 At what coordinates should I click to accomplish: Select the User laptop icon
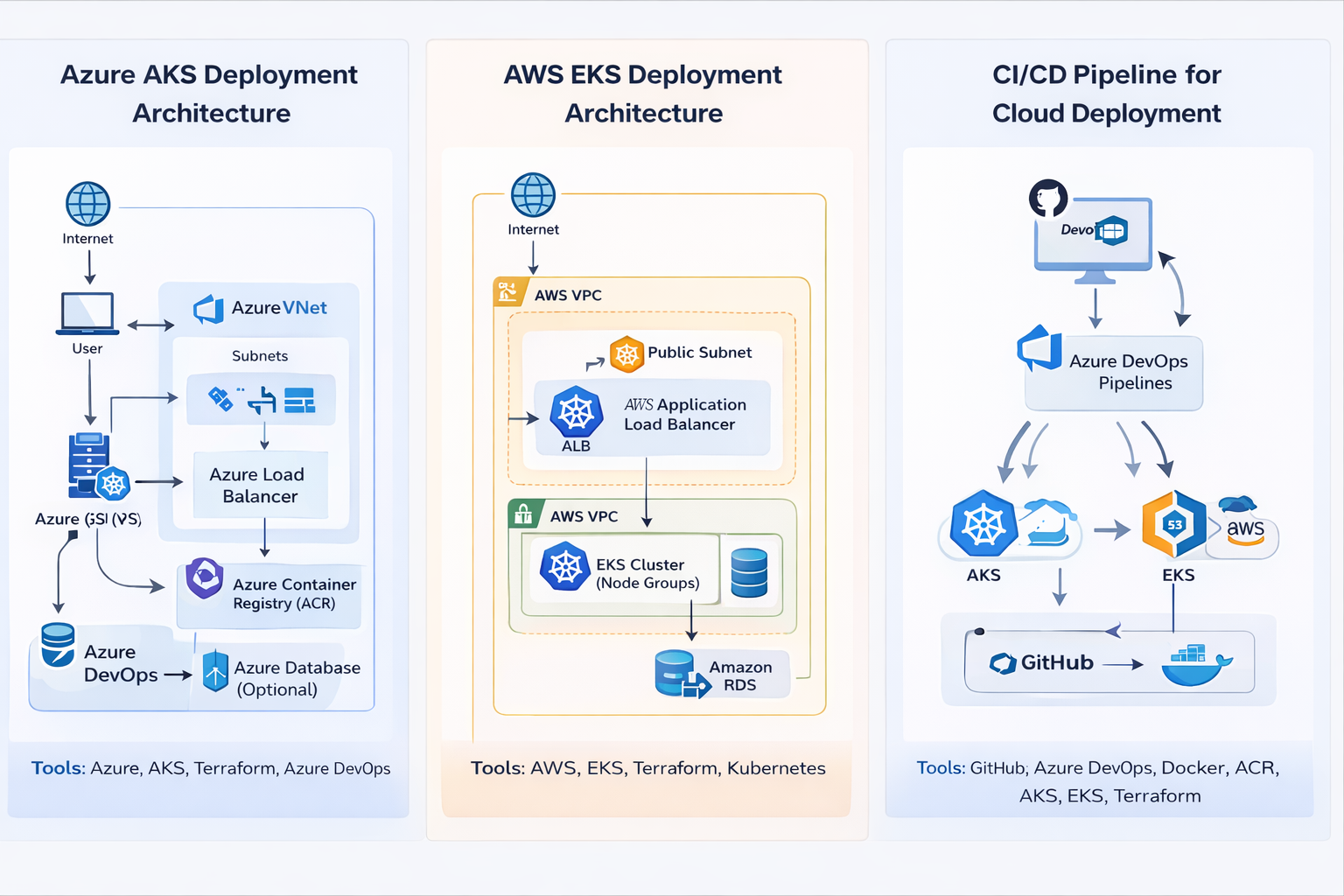click(87, 313)
